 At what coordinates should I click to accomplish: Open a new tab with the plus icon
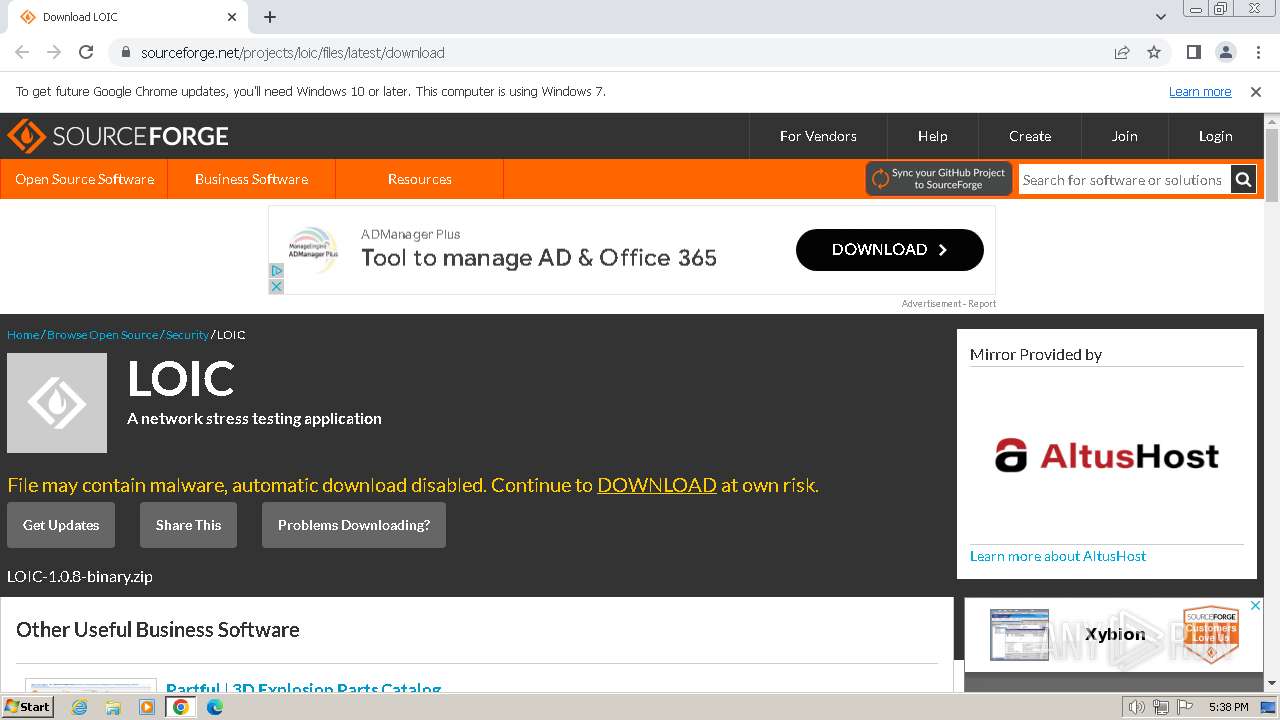[270, 17]
